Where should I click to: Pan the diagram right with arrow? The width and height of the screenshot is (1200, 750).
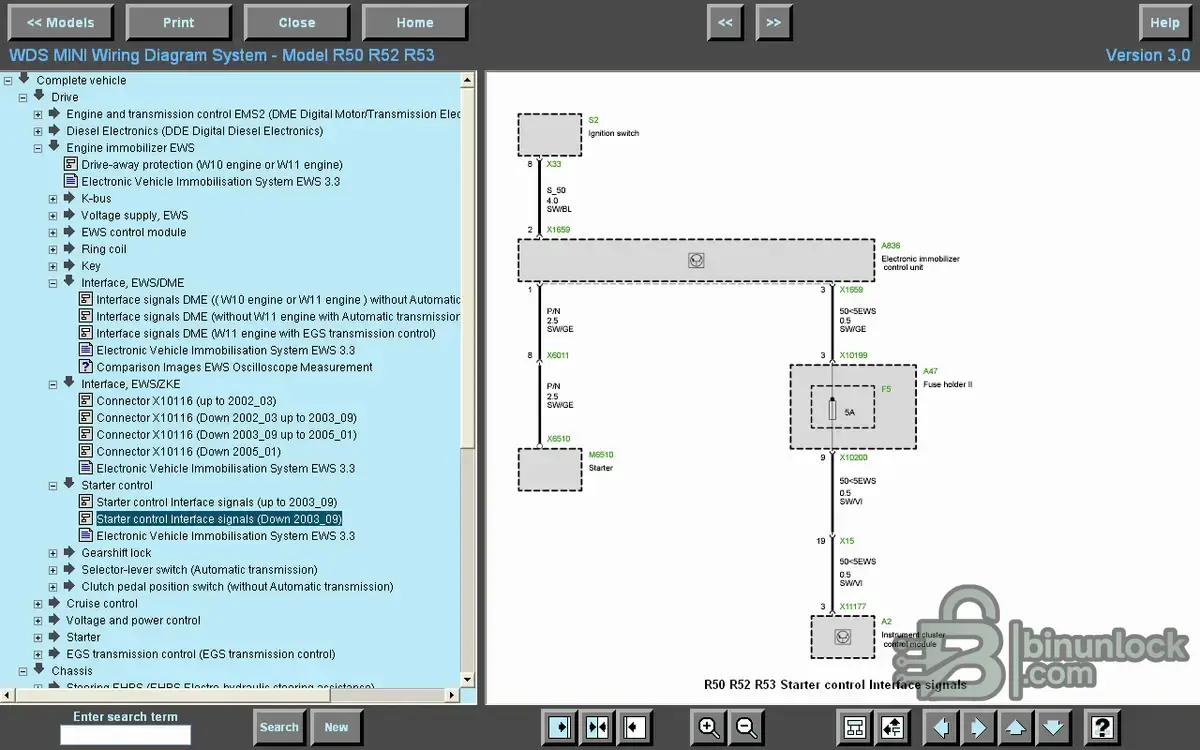[979, 727]
